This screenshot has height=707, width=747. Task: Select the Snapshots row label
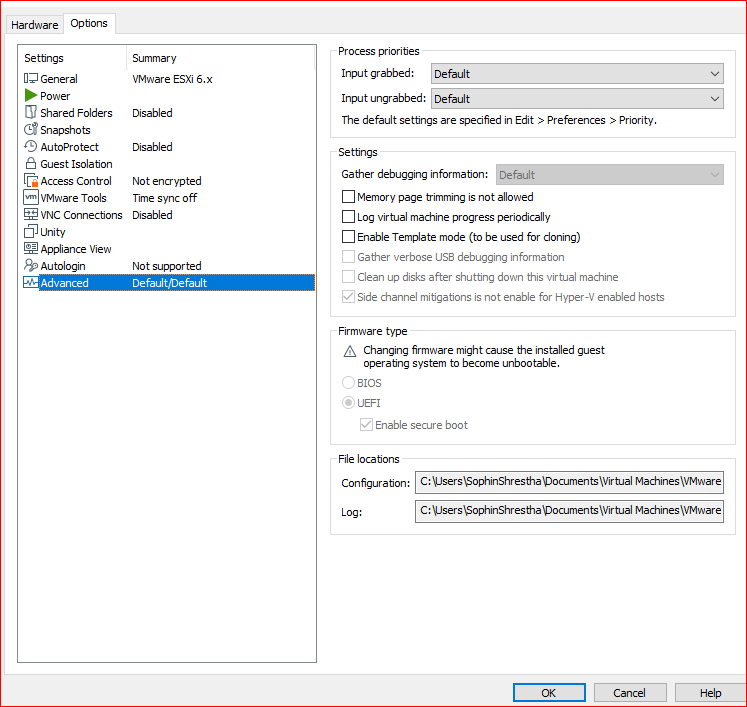click(65, 130)
